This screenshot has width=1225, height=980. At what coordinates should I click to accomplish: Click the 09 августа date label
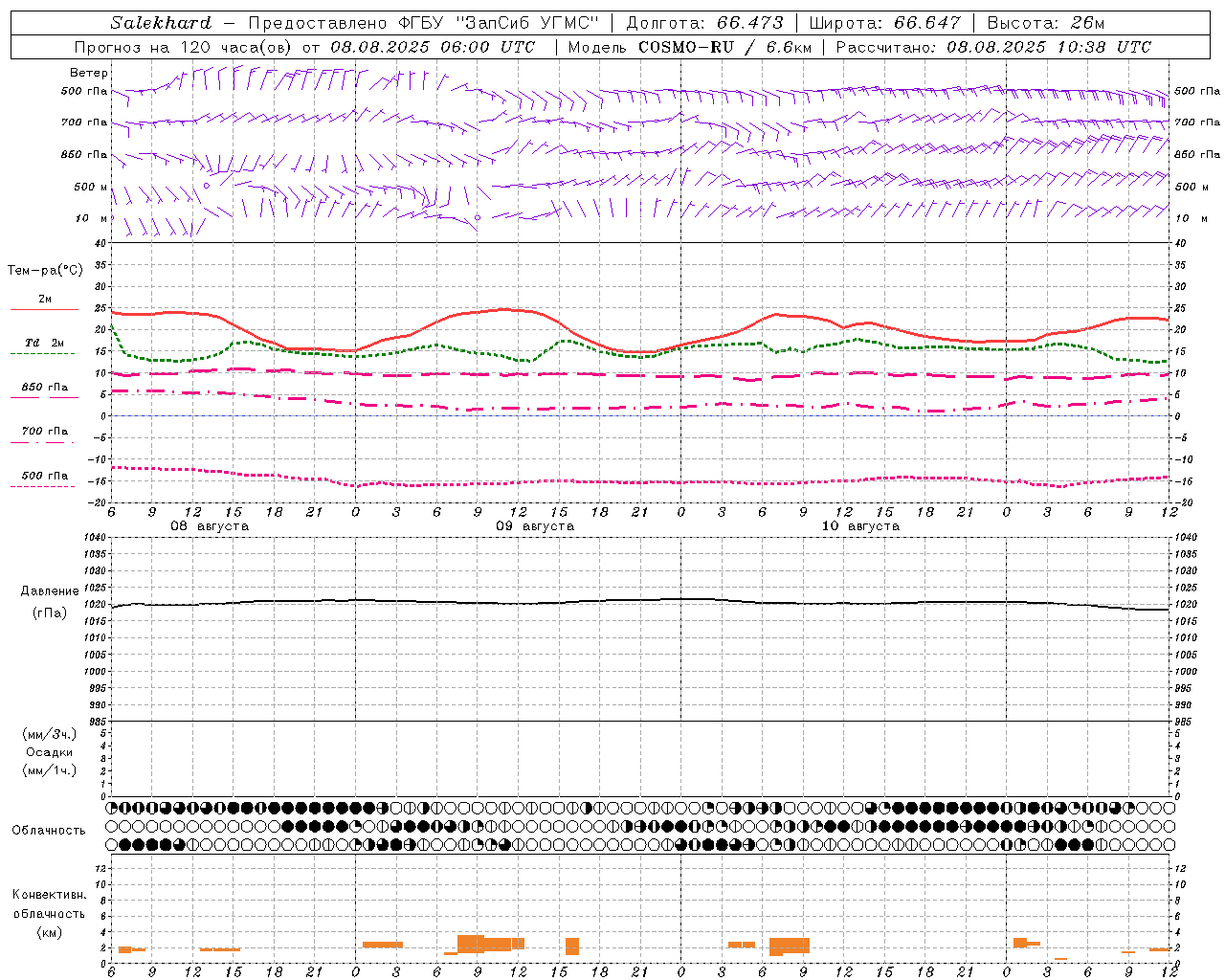tap(535, 526)
